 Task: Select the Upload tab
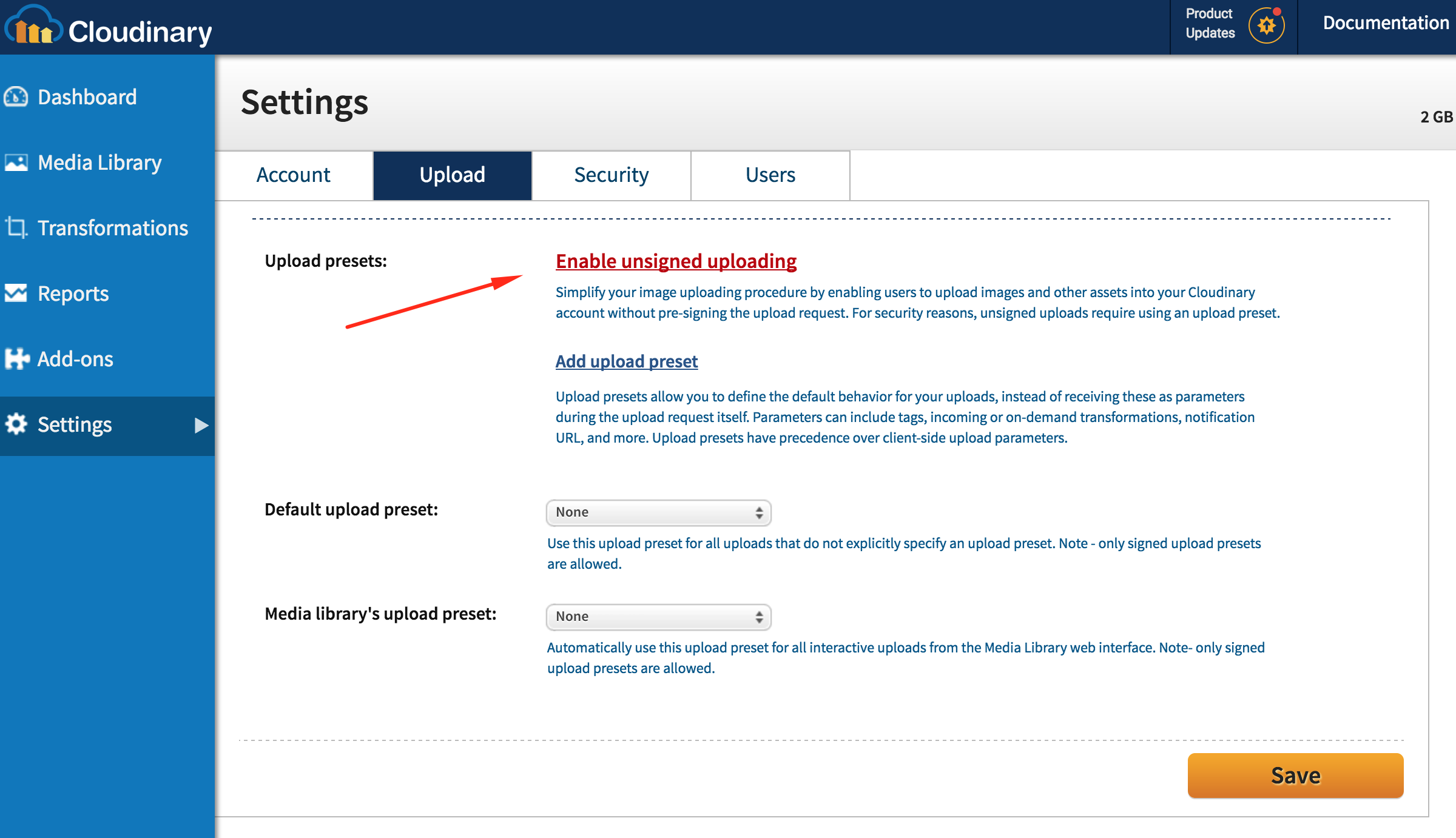pyautogui.click(x=453, y=175)
